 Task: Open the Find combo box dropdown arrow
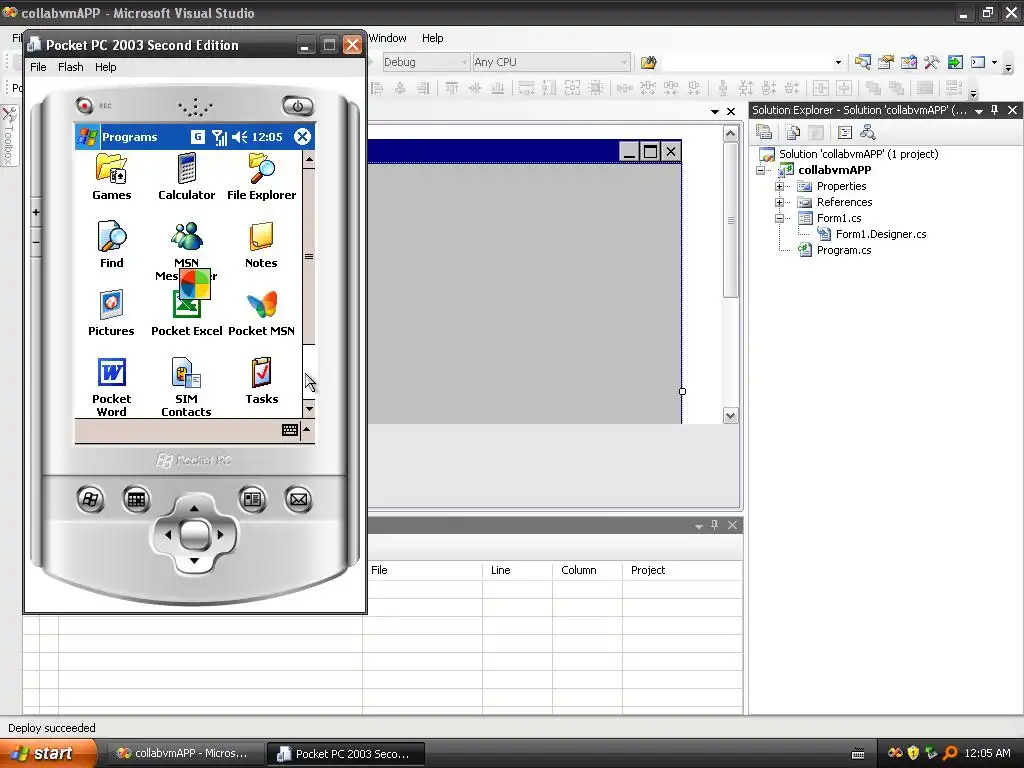click(838, 63)
